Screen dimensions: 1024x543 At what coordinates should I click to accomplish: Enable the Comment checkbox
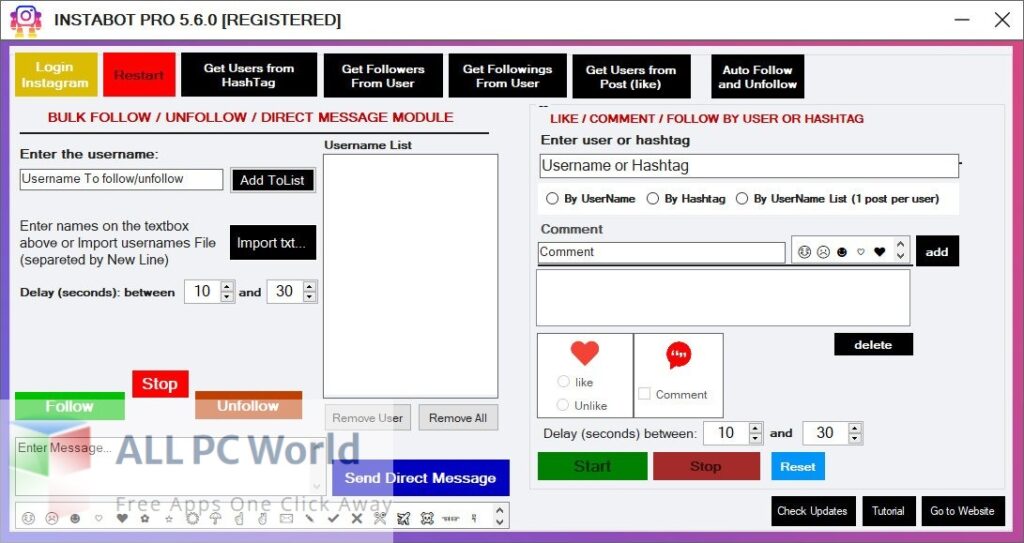click(x=645, y=394)
